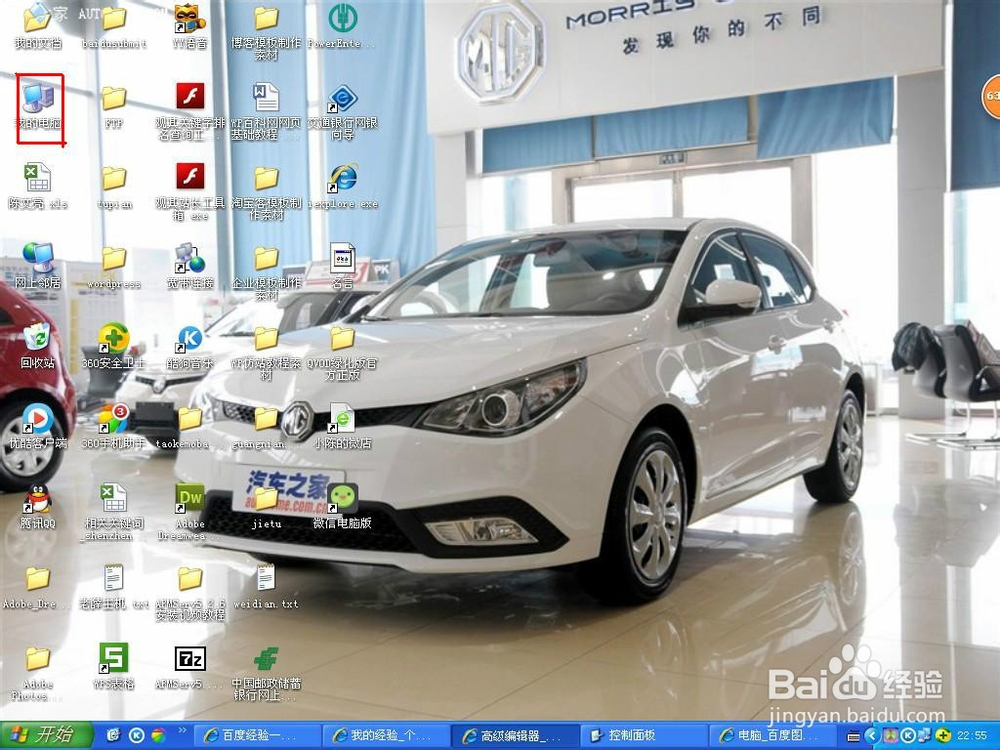Open WP百科网网页基础教程 Word document
1000x750 pixels.
(266, 97)
